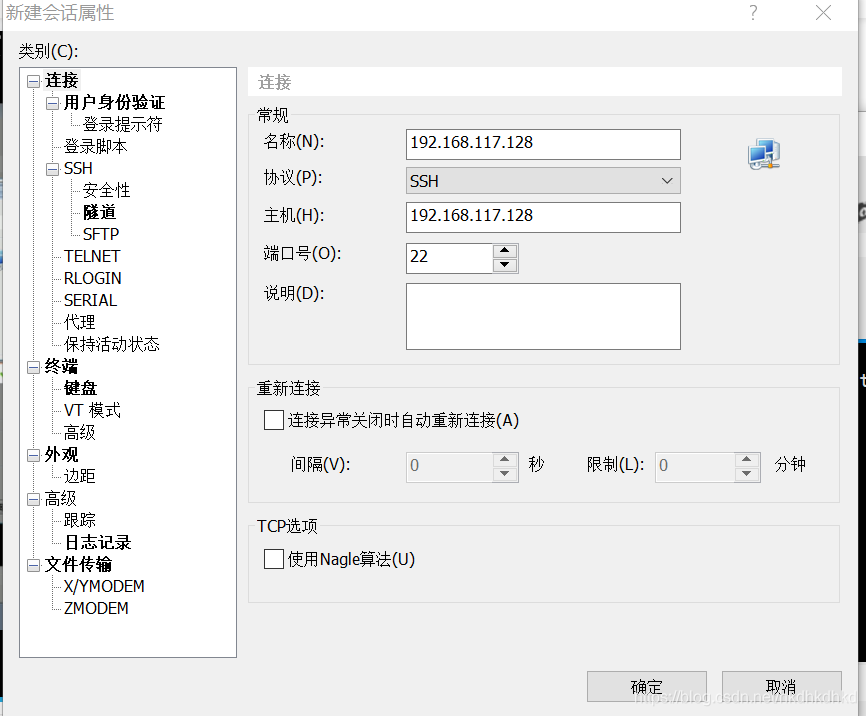Toggle the use Nagle algorithm checkbox
This screenshot has width=866, height=716.
274,559
